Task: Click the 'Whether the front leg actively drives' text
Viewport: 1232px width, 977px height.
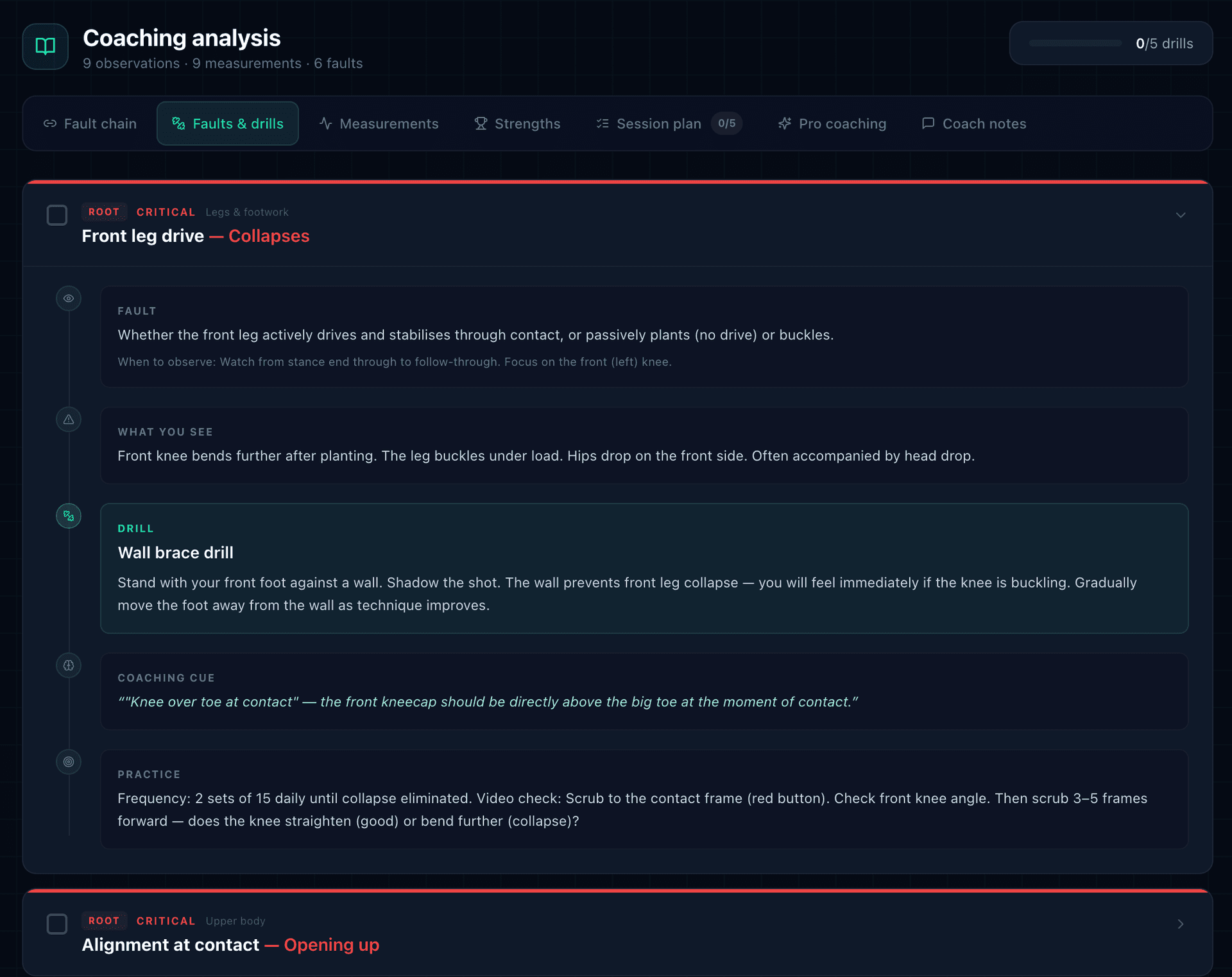Action: point(475,335)
